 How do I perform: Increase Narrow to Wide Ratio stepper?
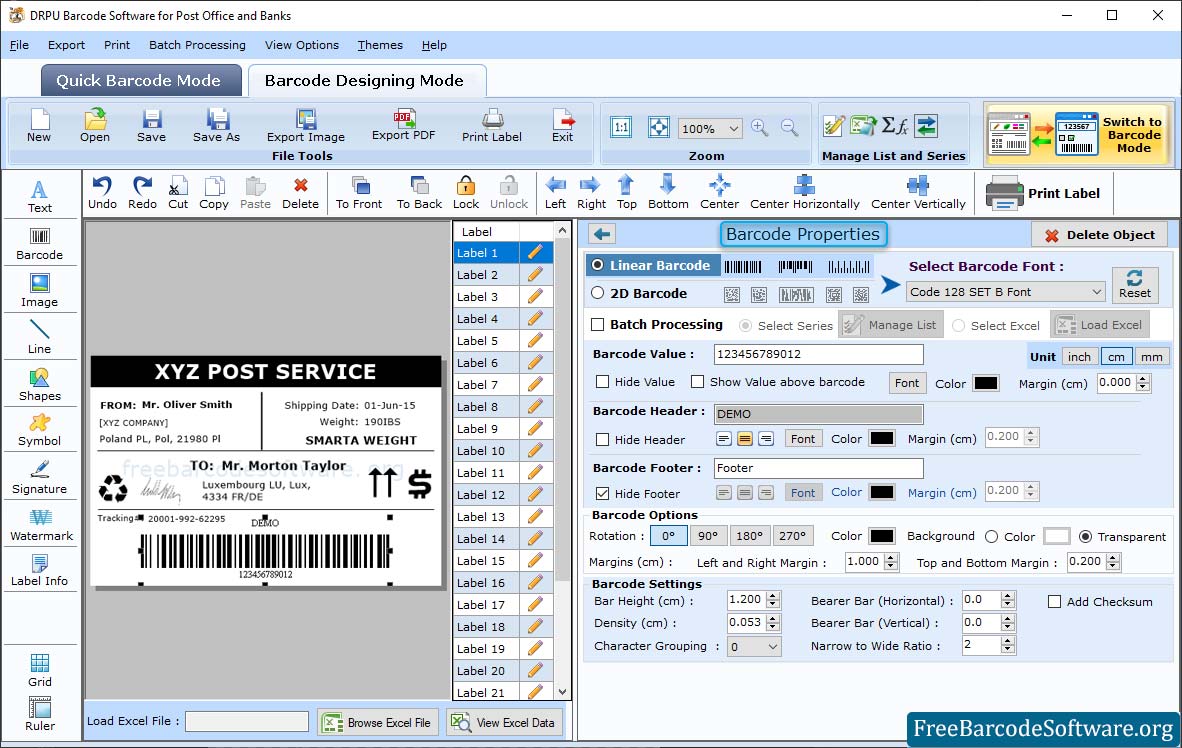coord(1008,641)
